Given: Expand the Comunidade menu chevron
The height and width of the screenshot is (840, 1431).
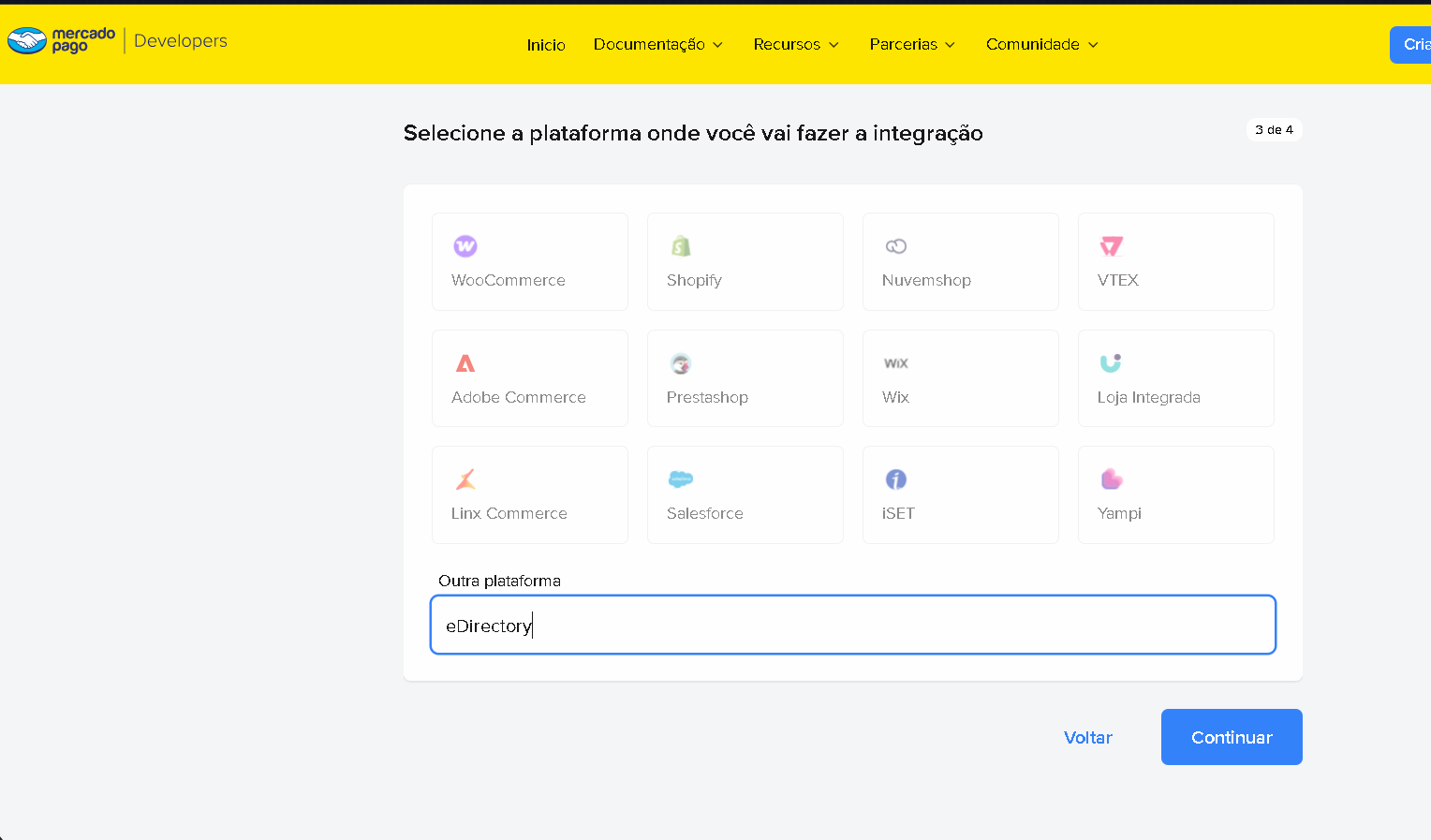Looking at the screenshot, I should click(1093, 45).
